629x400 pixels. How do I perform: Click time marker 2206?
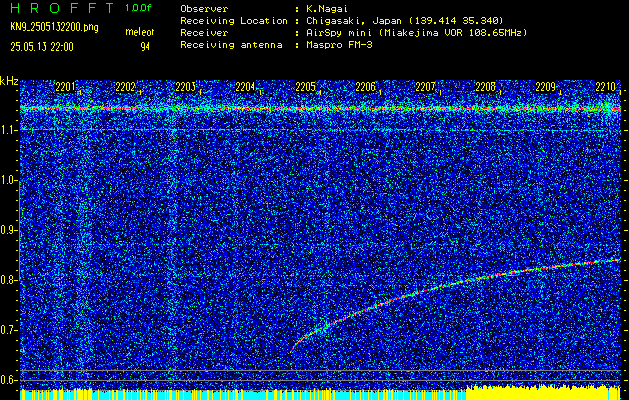click(x=365, y=87)
